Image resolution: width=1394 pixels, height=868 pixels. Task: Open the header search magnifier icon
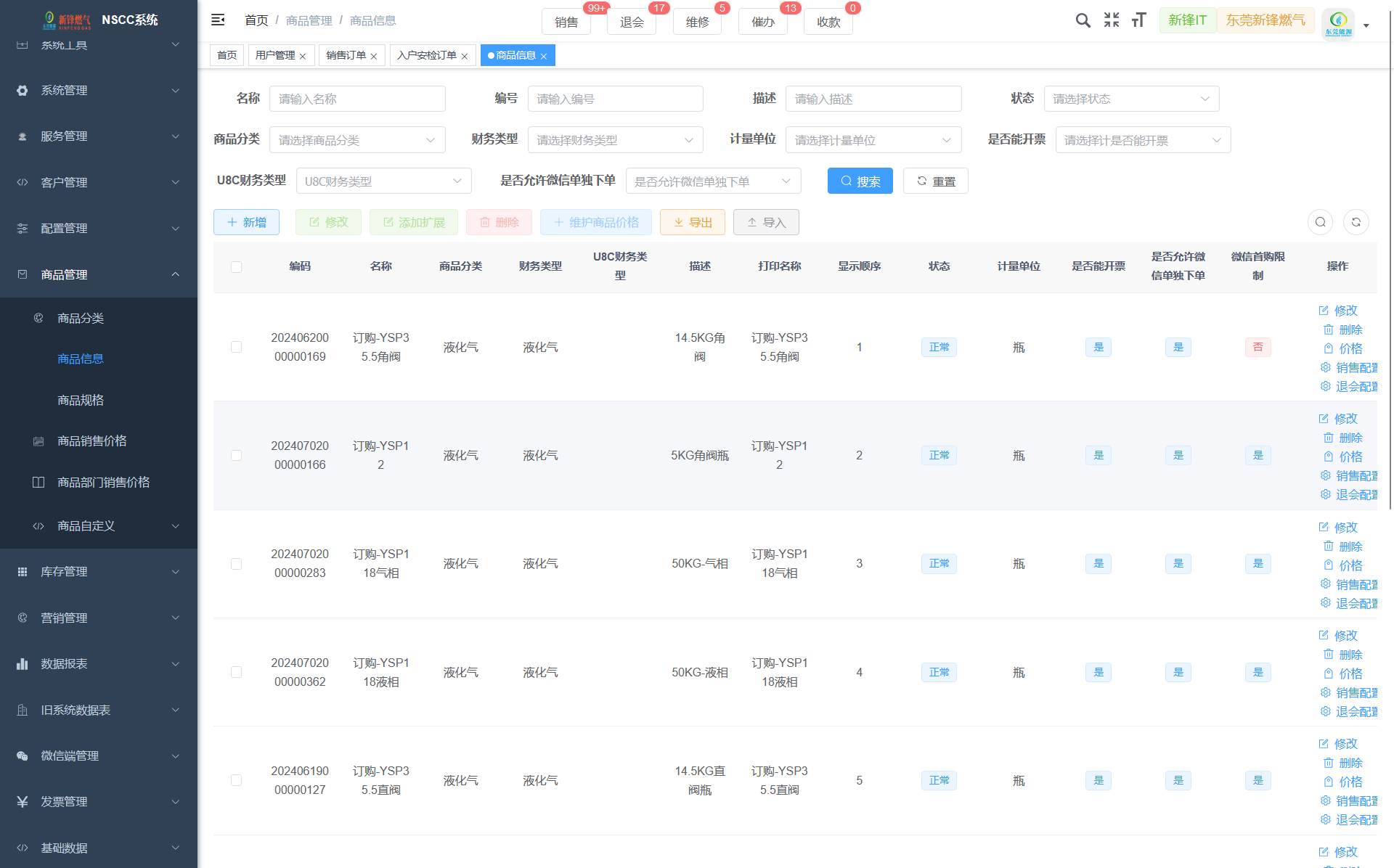point(1083,20)
